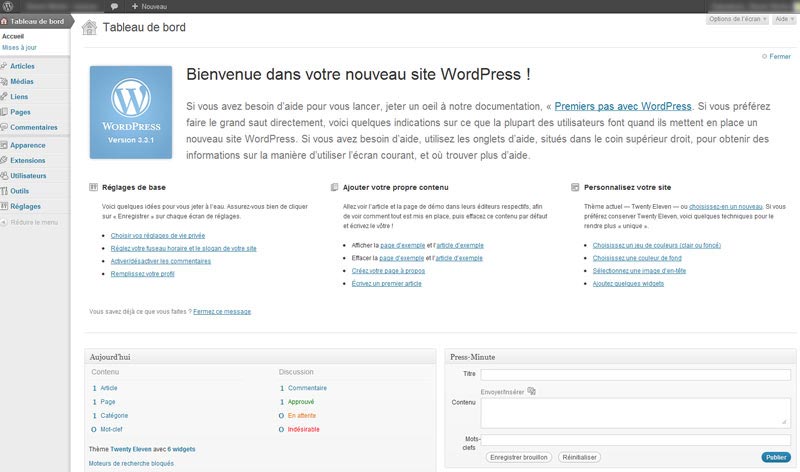Image resolution: width=800 pixels, height=472 pixels.
Task: Click the Réglages settings icon in sidebar
Action: [4, 206]
